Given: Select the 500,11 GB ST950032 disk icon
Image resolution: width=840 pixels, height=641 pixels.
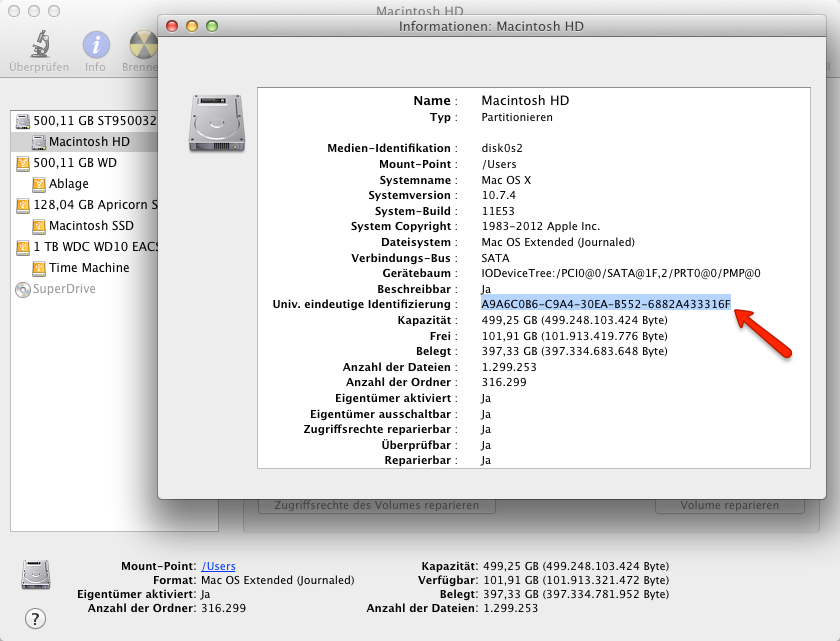Looking at the screenshot, I should 23,121.
